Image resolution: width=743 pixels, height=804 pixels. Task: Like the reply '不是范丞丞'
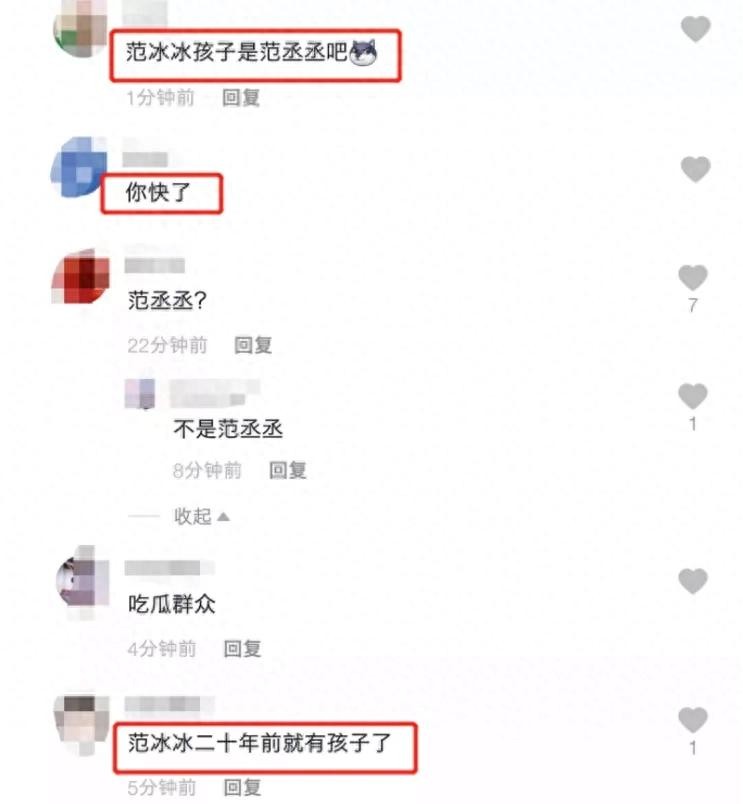693,396
